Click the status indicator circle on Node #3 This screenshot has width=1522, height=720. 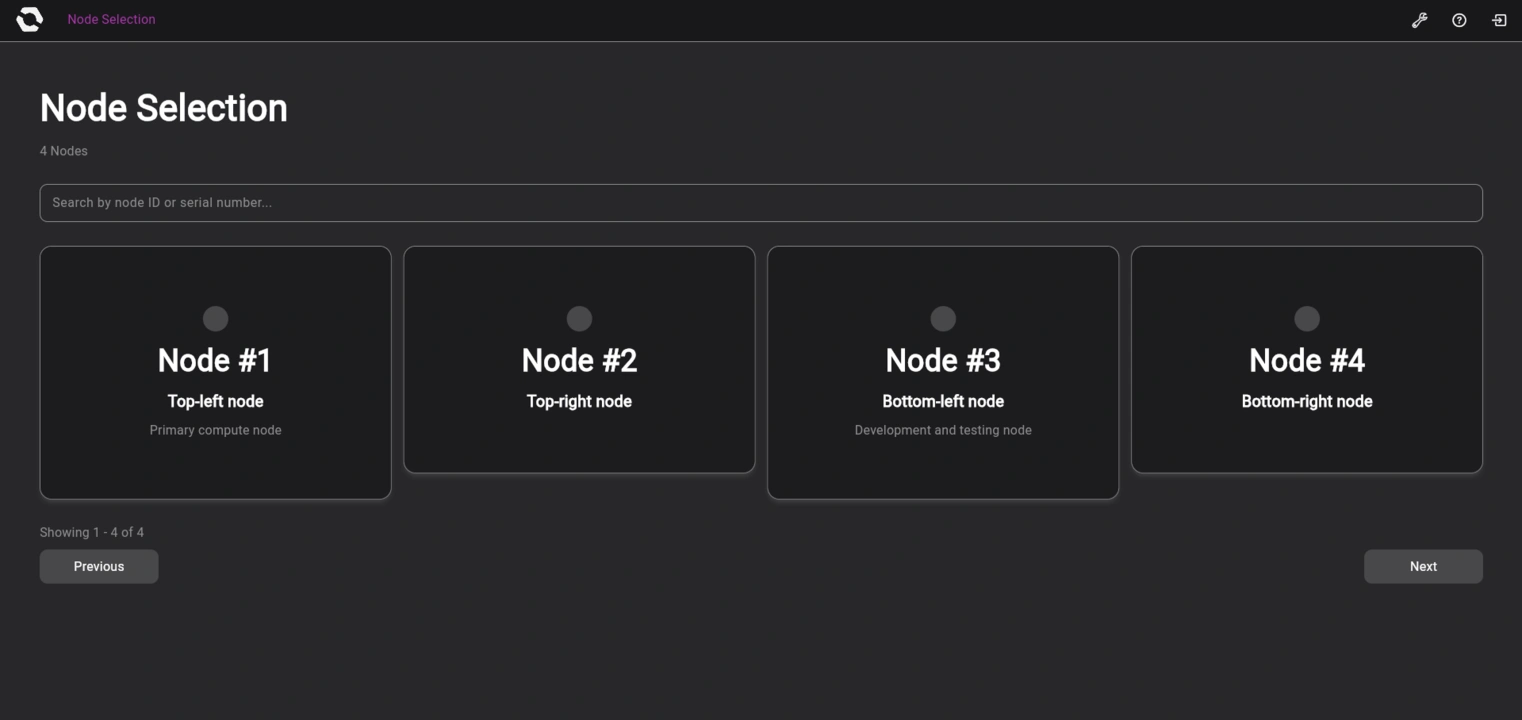(942, 318)
